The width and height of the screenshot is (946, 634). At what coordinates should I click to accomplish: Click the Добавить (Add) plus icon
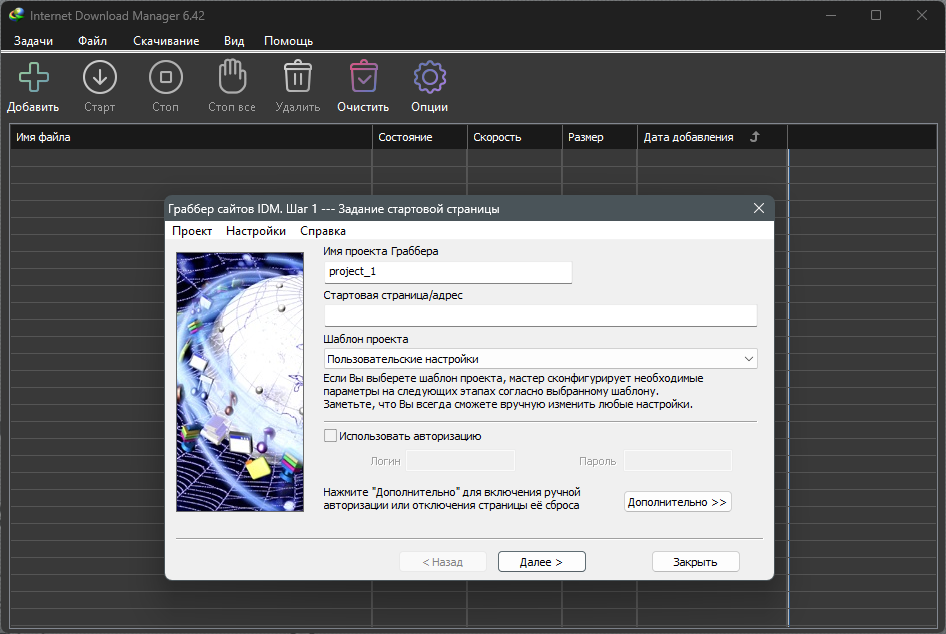(x=33, y=78)
